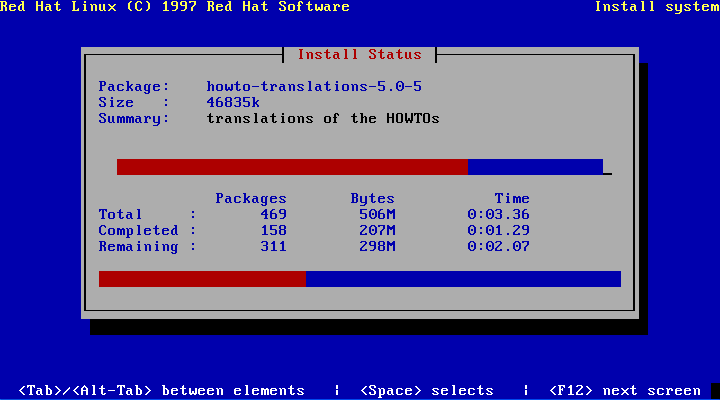Click the package install progress bar

[x=360, y=167]
